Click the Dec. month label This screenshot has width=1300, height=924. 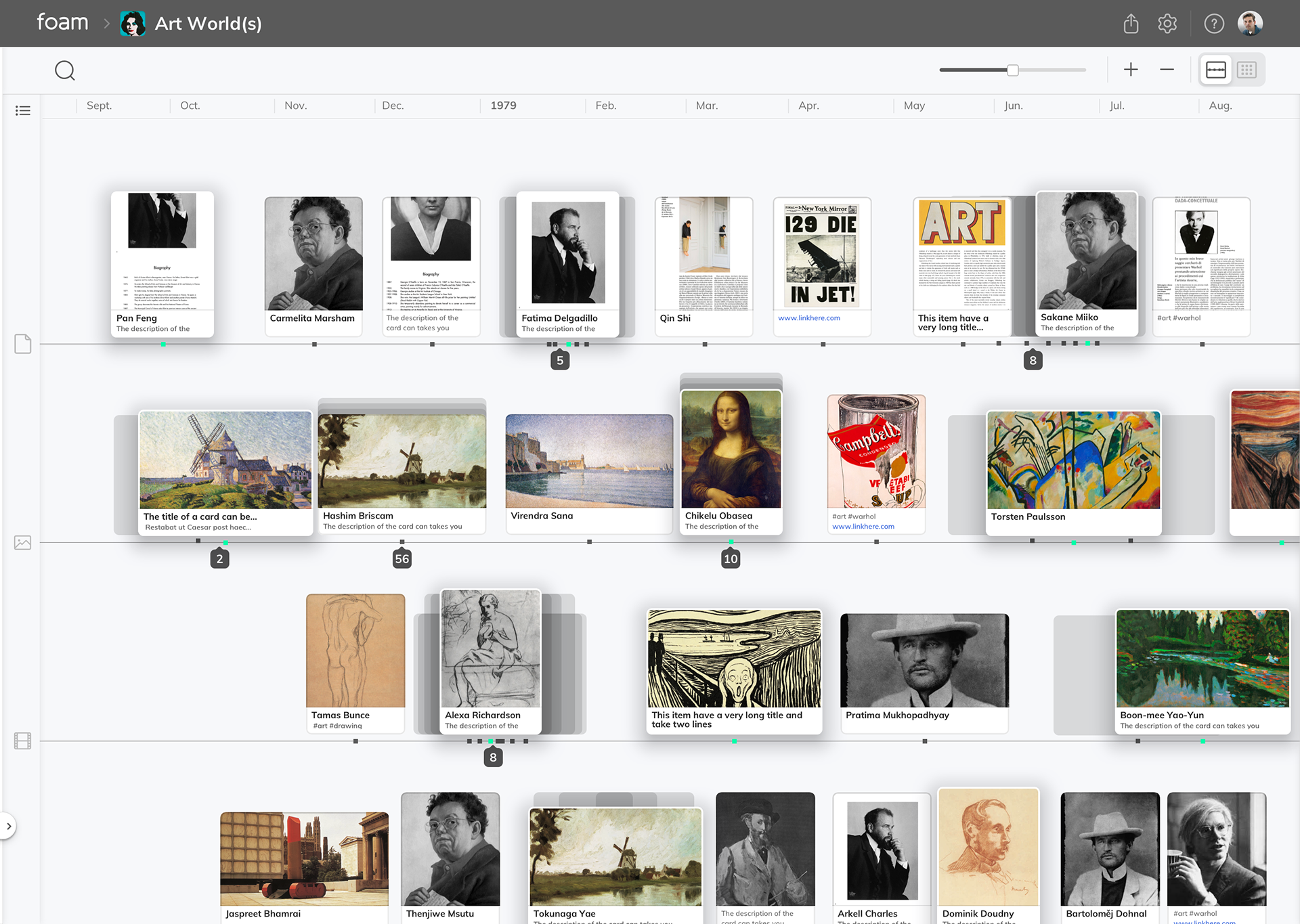[393, 106]
